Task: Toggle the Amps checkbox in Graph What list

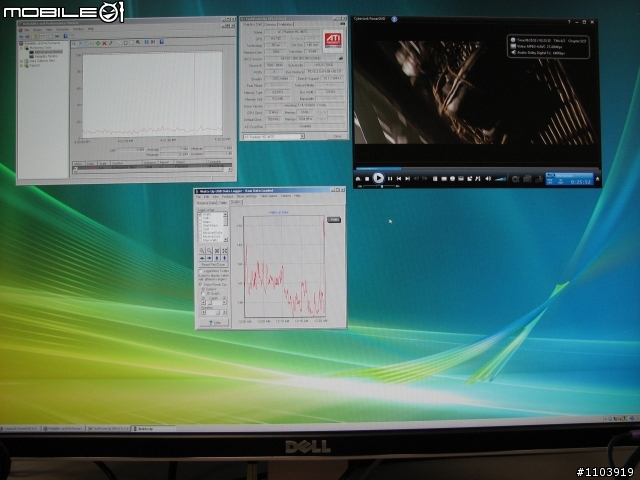Action: [200, 222]
